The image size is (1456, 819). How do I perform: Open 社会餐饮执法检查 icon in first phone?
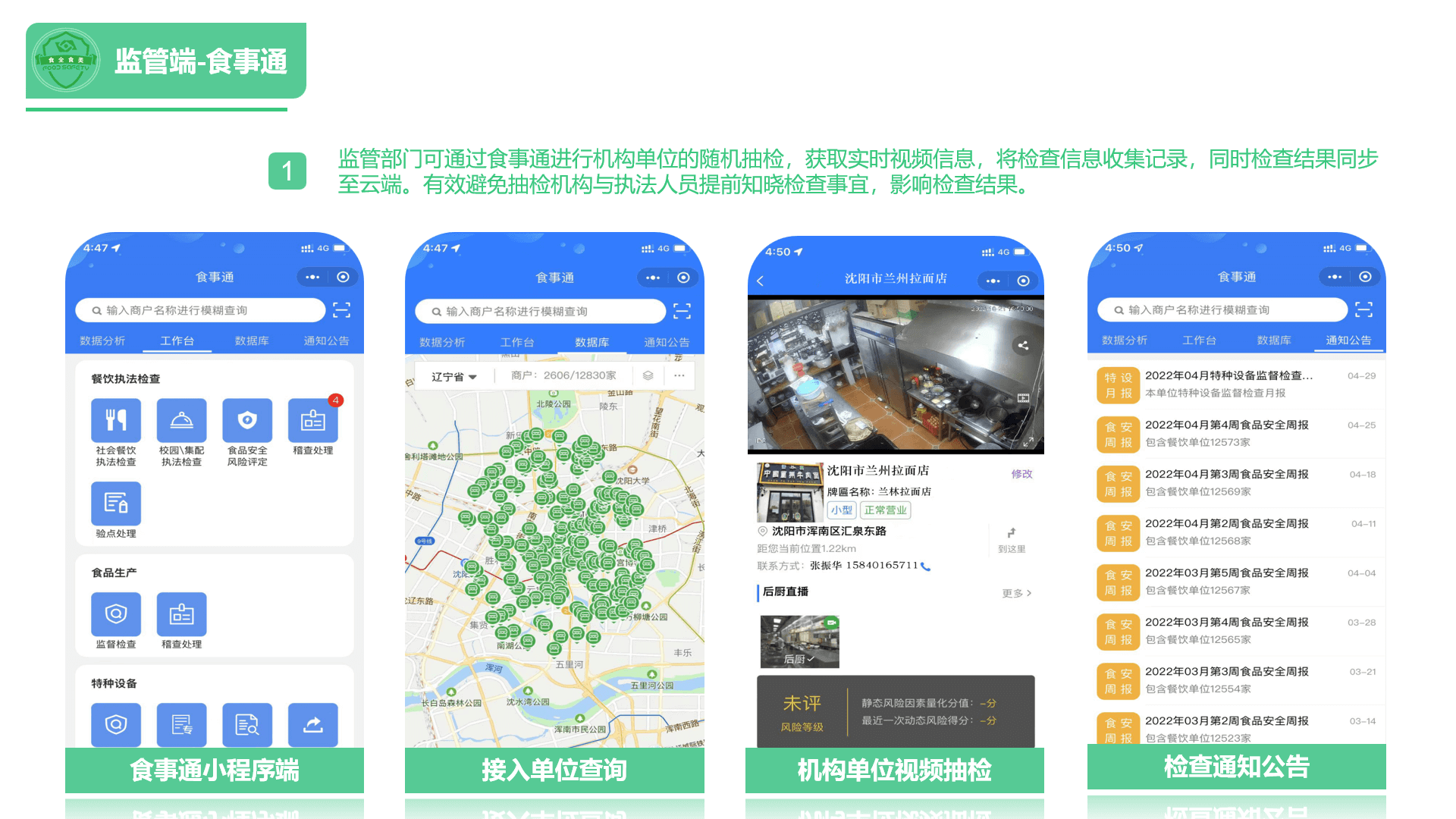(x=116, y=420)
